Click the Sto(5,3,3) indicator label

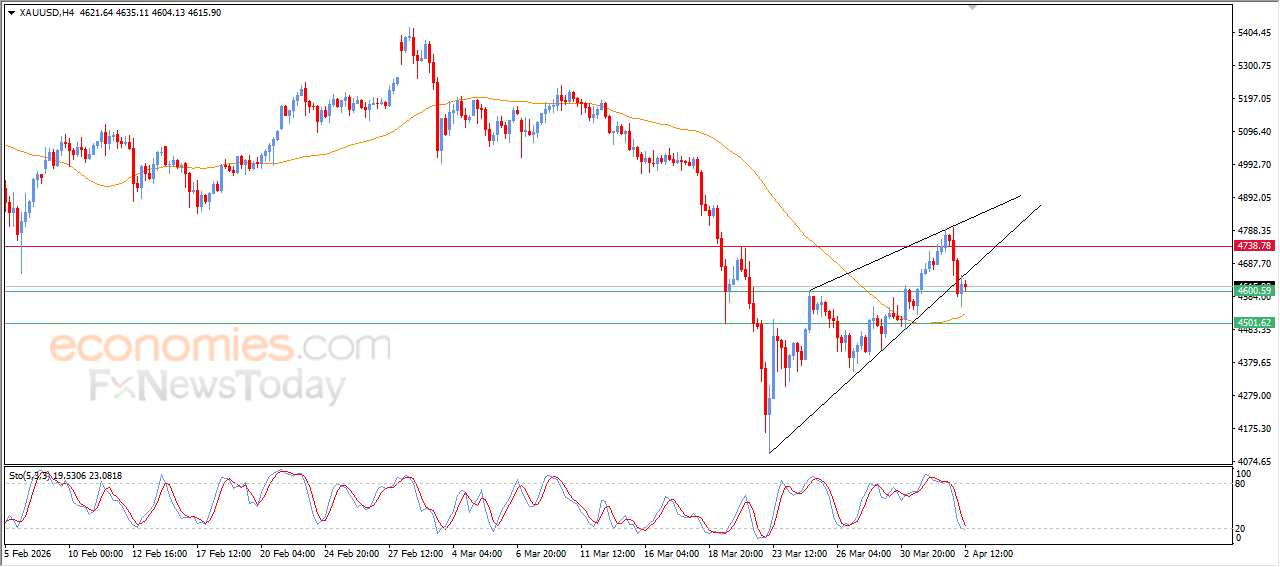pos(66,476)
